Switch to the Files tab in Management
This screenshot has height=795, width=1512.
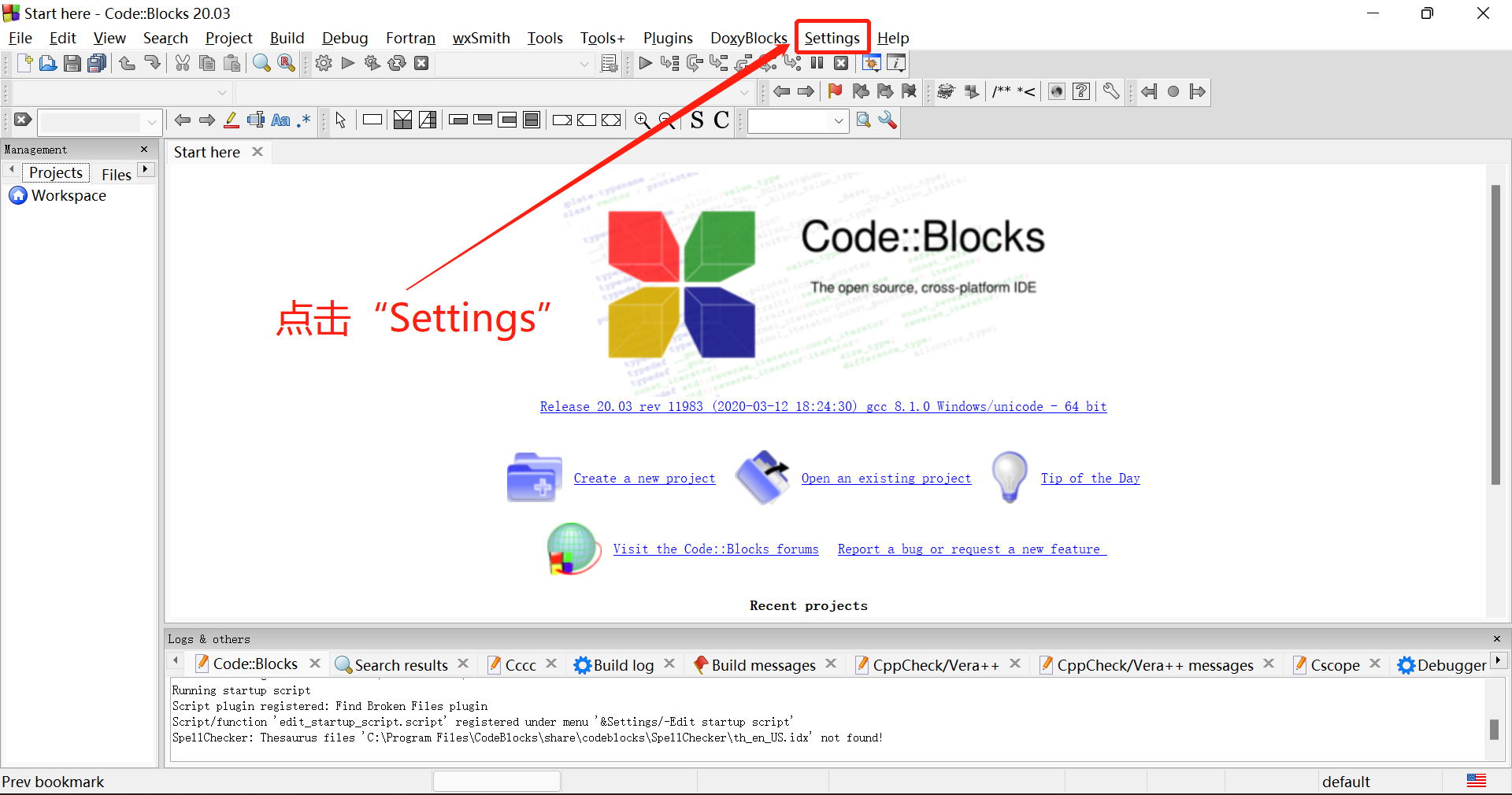coord(116,174)
